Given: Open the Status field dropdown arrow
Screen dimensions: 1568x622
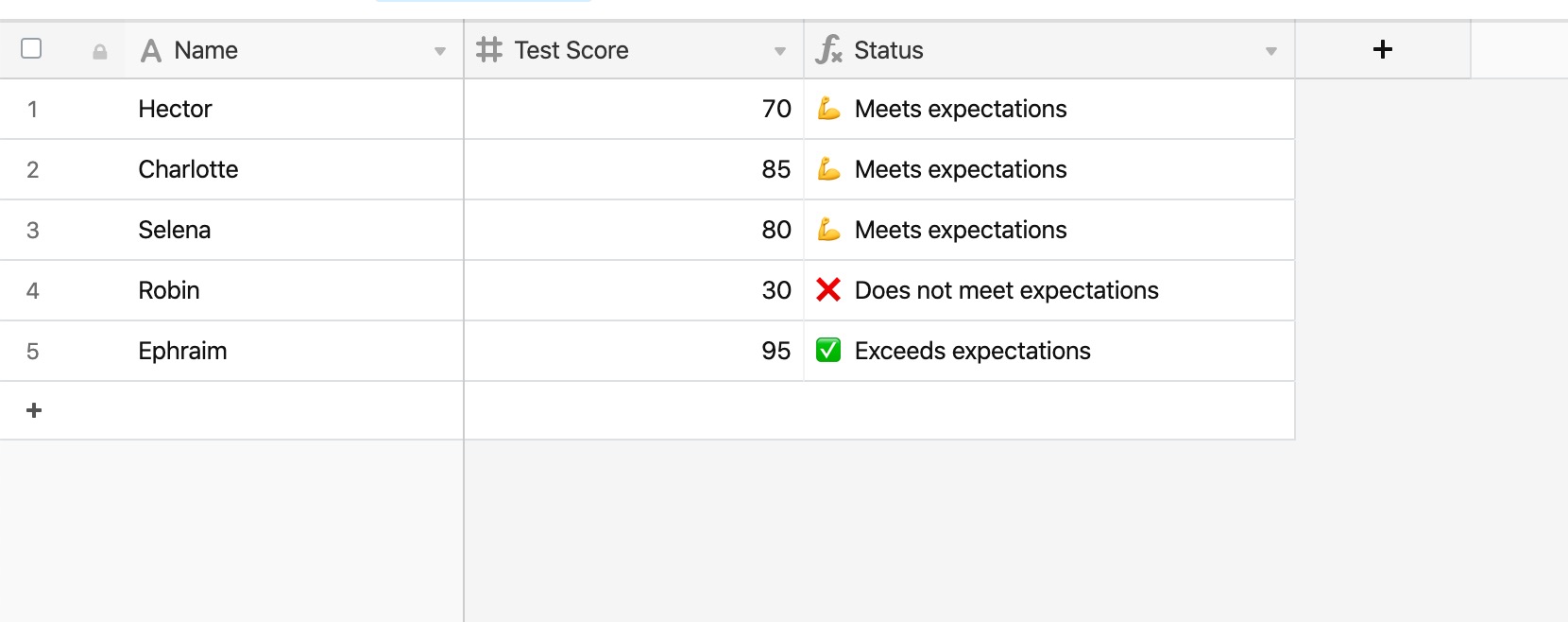Looking at the screenshot, I should [x=1270, y=51].
